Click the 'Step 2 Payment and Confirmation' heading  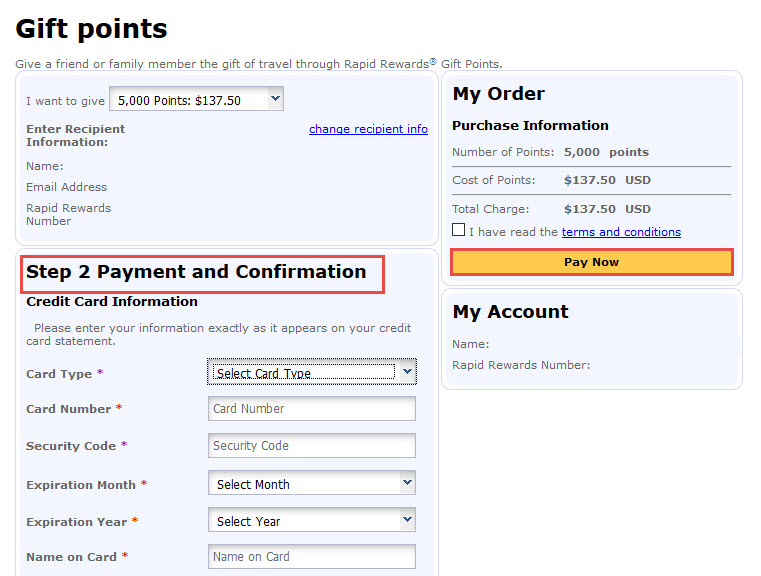tap(196, 272)
